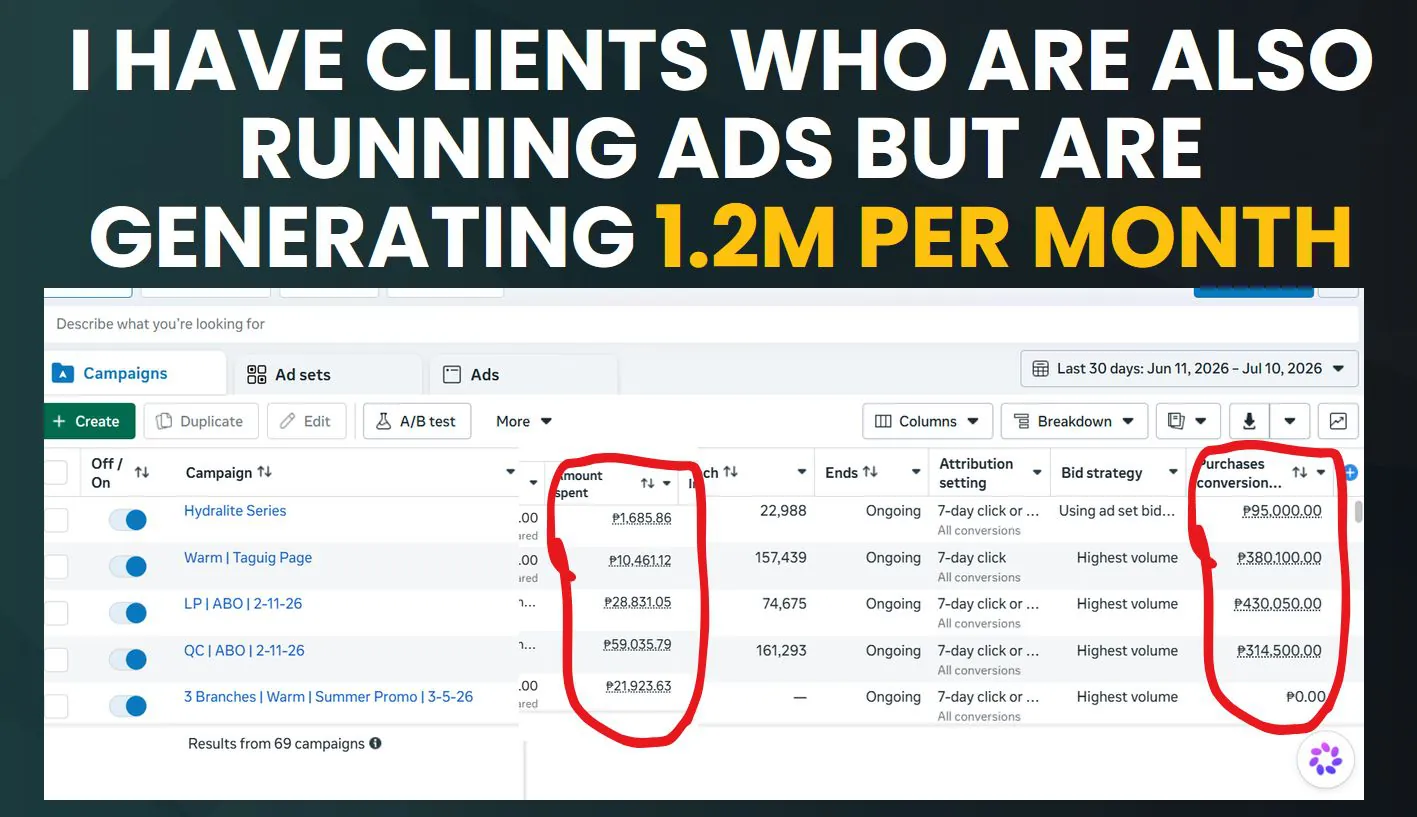The image size is (1417, 817).
Task: Open the Last 30 days date range picker
Action: [x=1189, y=369]
